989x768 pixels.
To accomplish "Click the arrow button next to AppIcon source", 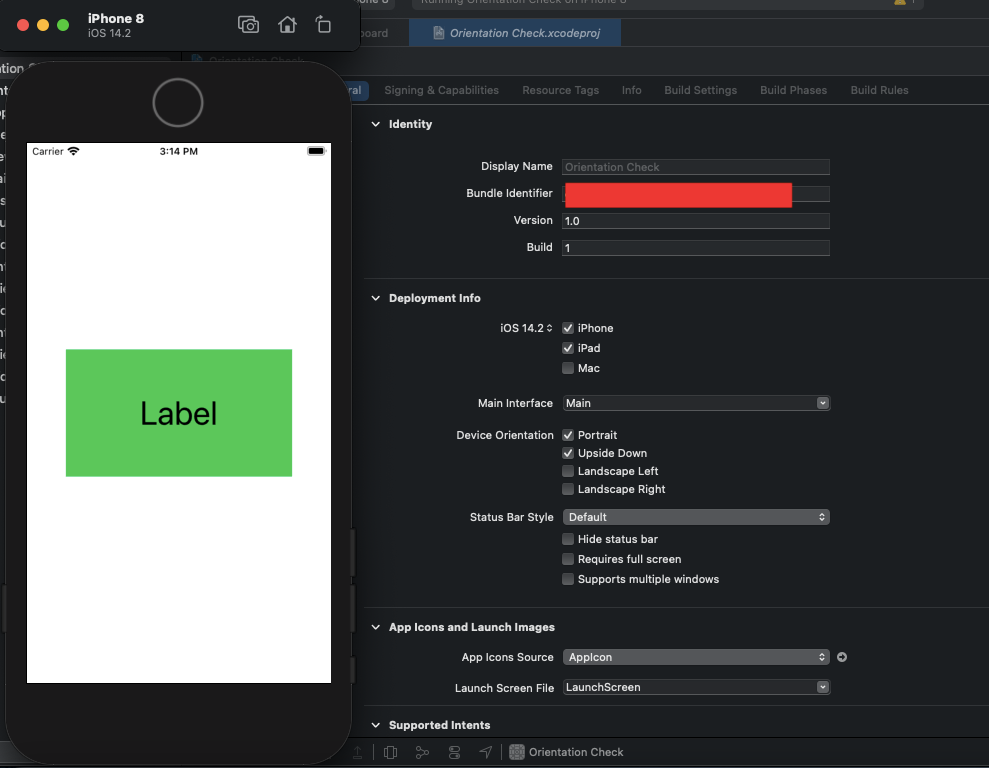I will [841, 657].
